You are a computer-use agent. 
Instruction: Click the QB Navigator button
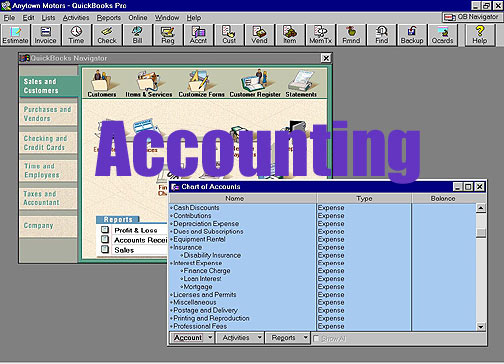tap(472, 17)
